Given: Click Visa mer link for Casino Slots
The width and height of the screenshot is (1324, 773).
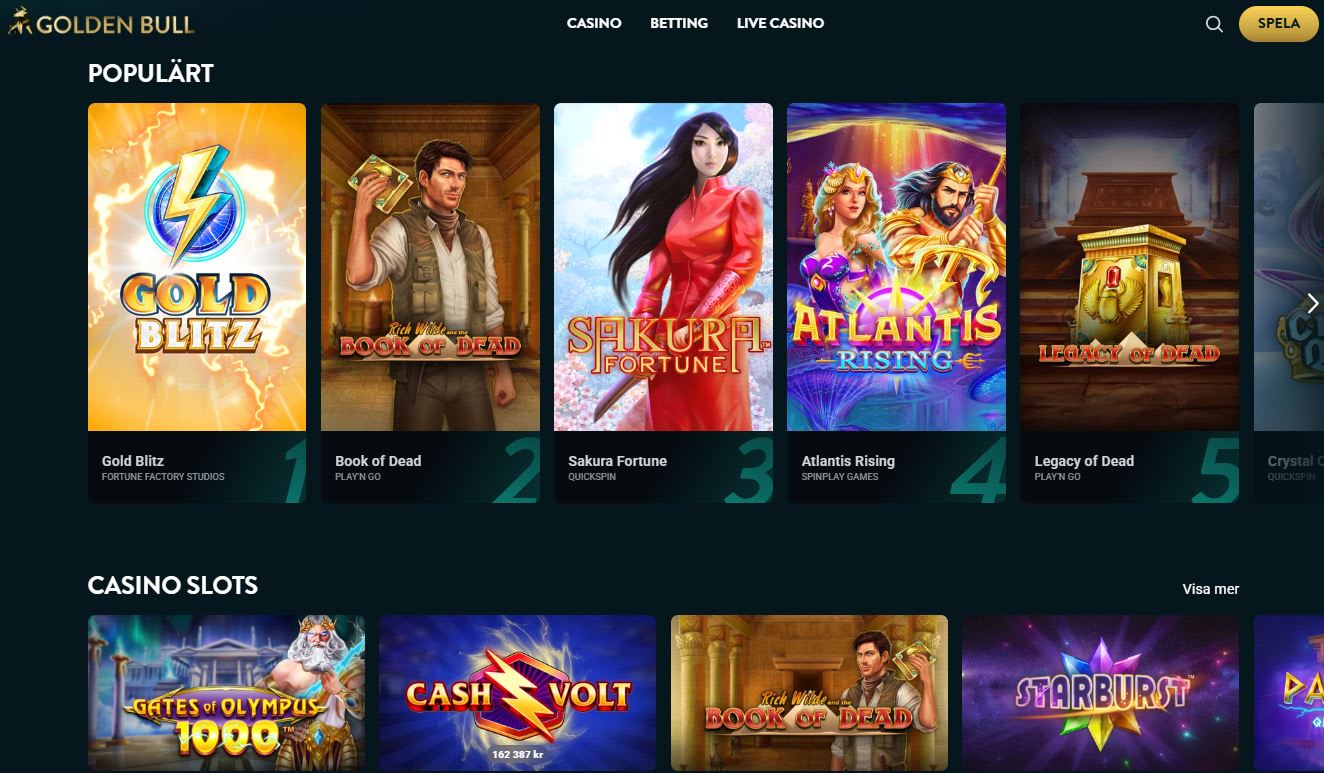Looking at the screenshot, I should click(x=1210, y=589).
